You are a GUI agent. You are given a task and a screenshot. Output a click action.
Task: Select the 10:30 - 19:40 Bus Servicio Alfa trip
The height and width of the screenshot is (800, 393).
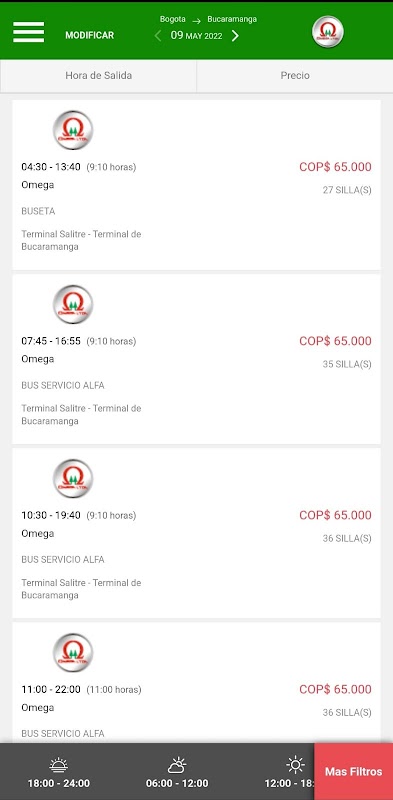click(196, 533)
